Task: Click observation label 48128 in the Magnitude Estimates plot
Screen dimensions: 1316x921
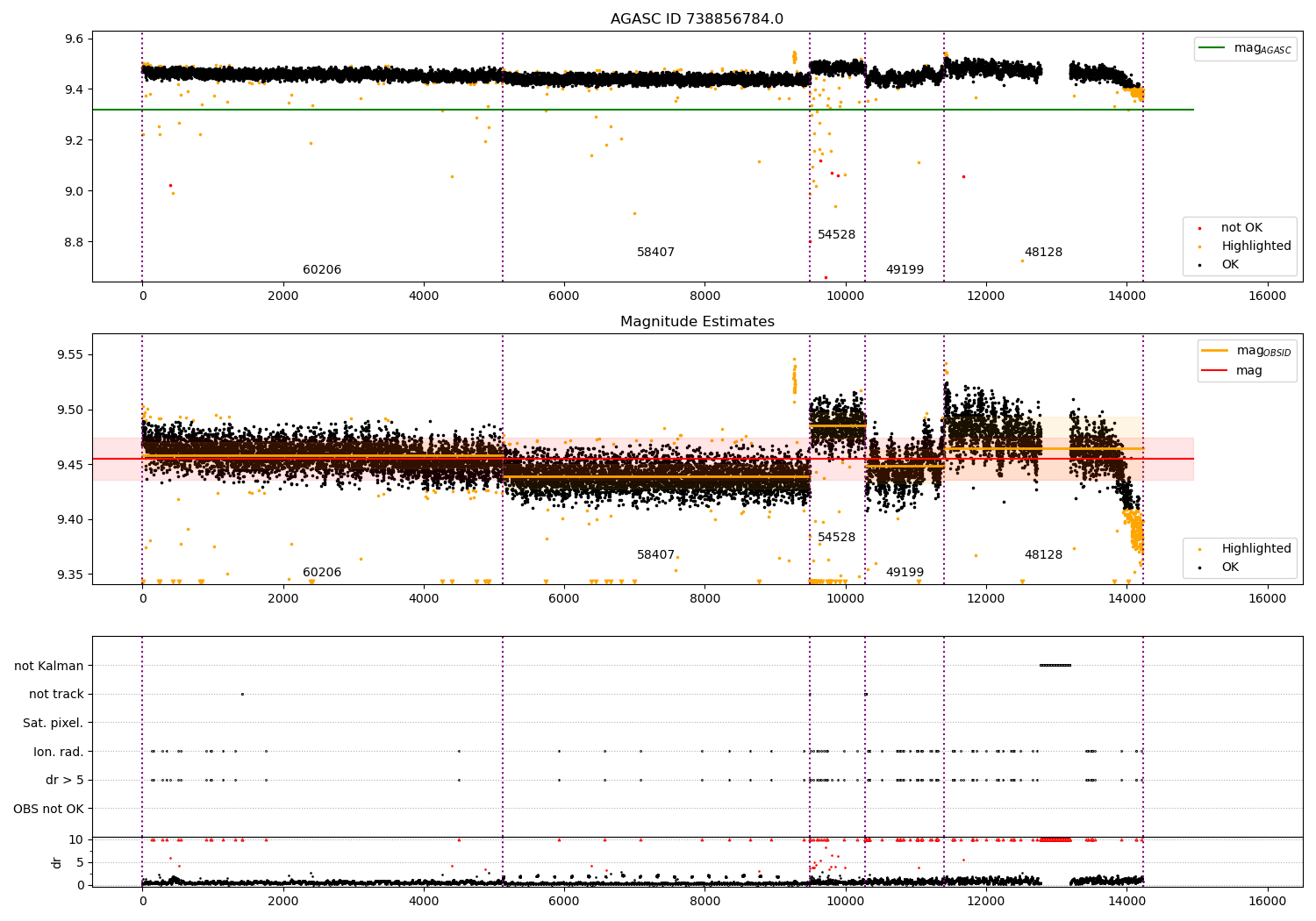Action: [x=1043, y=555]
